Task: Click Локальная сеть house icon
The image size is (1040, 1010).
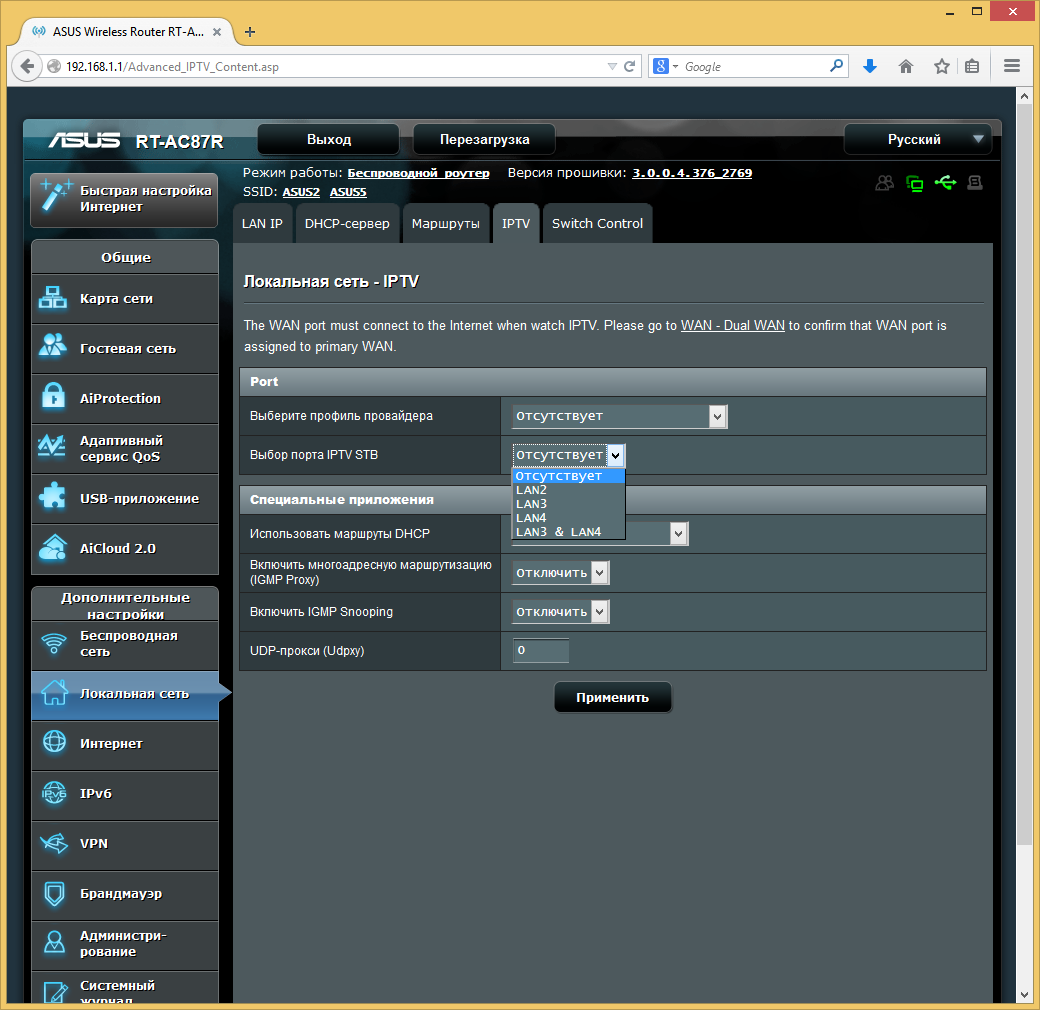Action: click(54, 692)
